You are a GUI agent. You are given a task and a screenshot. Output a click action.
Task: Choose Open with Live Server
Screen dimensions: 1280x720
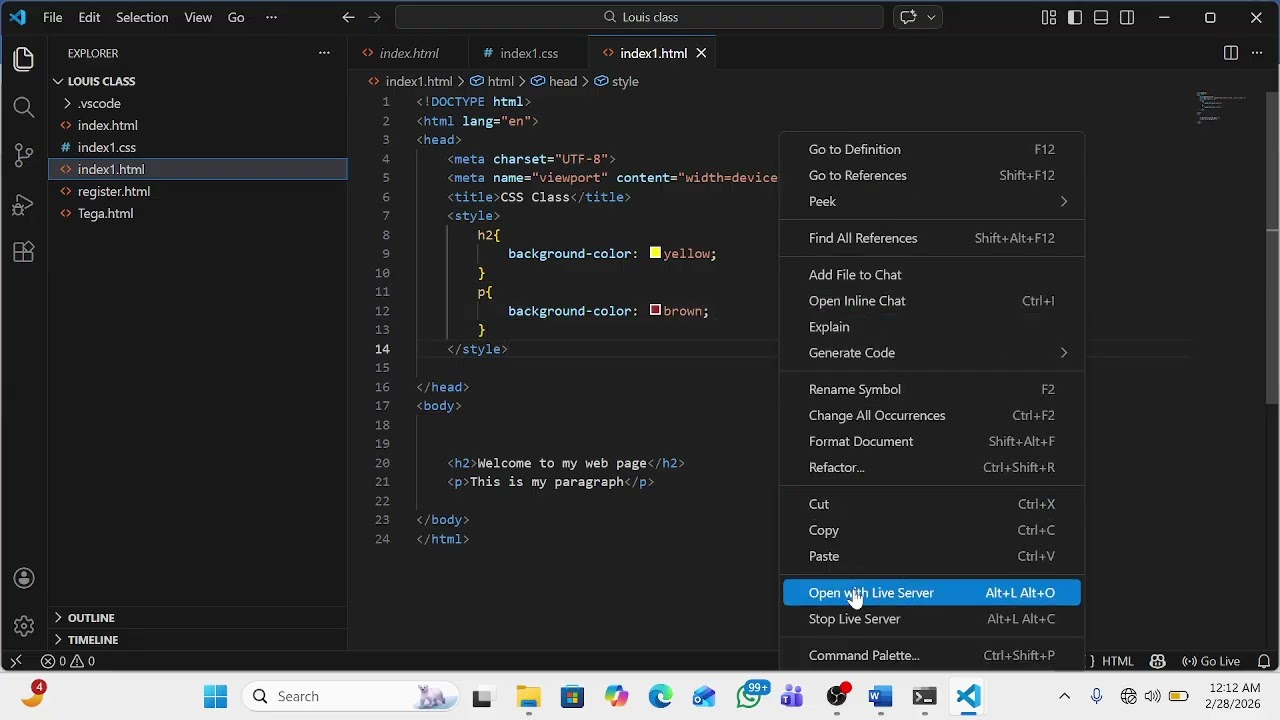click(x=932, y=593)
